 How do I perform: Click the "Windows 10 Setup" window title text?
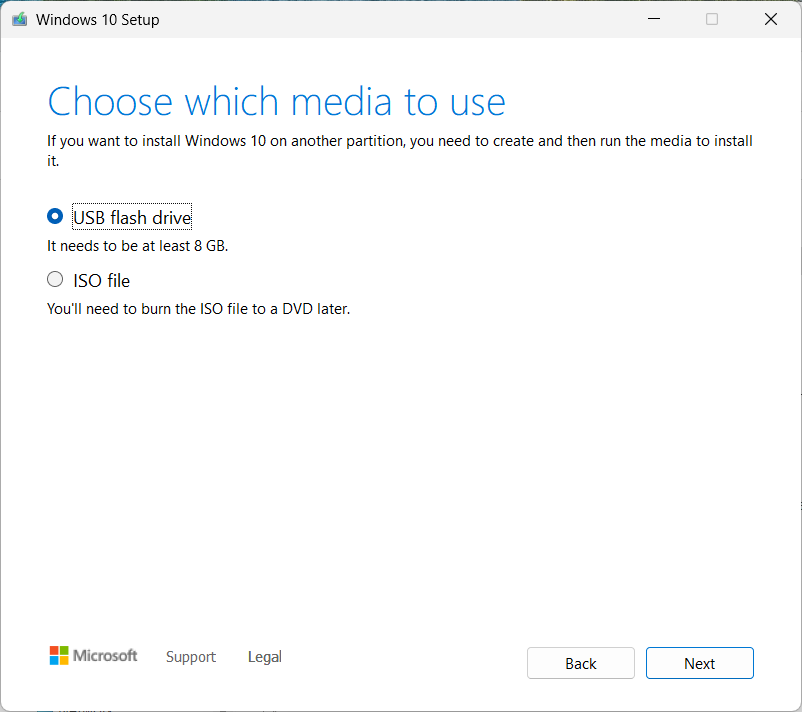coord(98,19)
